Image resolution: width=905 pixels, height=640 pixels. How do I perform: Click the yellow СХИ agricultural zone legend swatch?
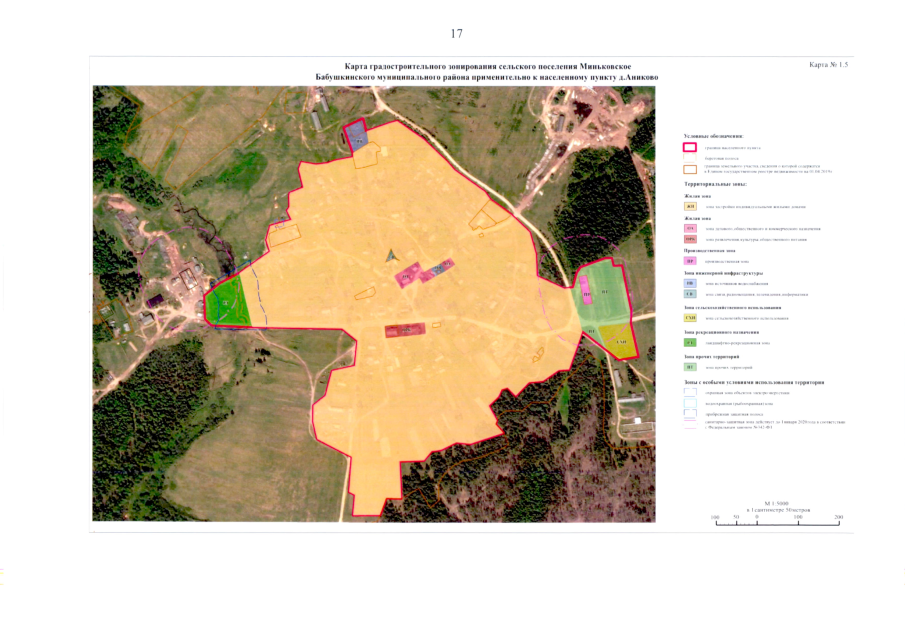click(690, 317)
